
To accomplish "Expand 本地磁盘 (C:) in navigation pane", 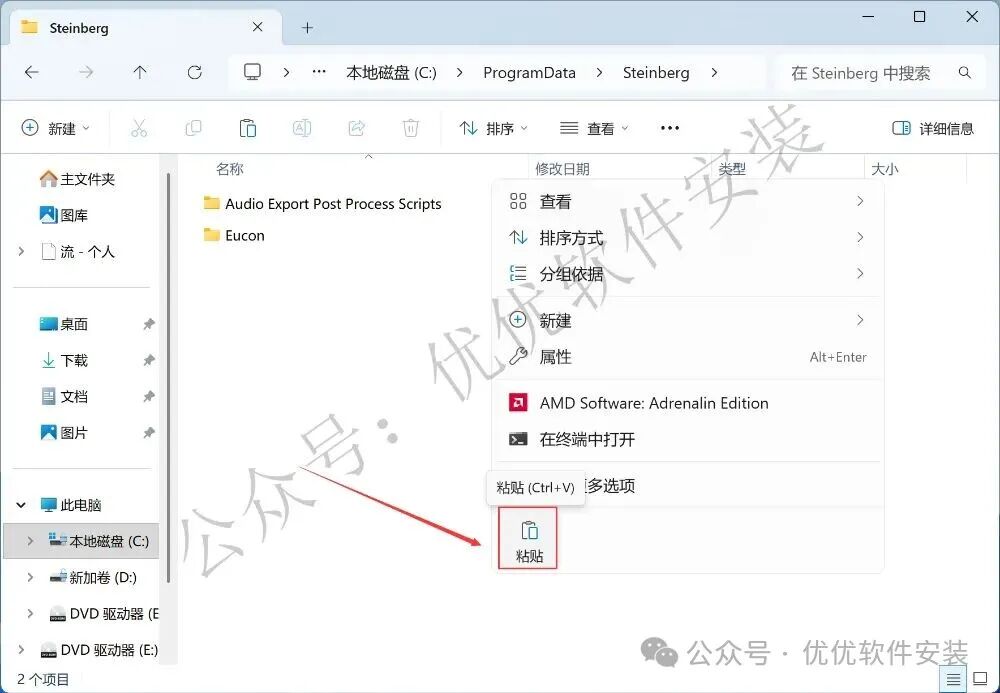I will (30, 541).
